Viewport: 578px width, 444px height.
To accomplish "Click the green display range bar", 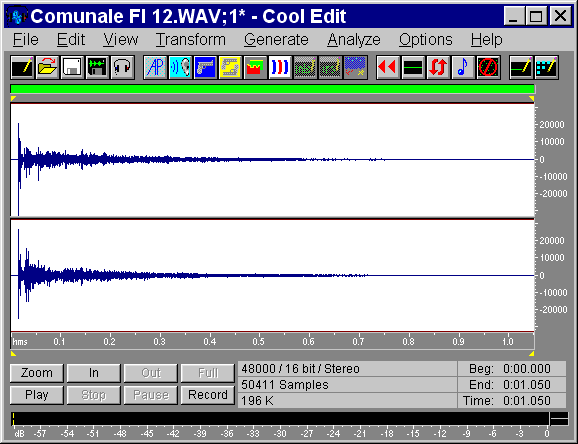I will click(x=272, y=89).
